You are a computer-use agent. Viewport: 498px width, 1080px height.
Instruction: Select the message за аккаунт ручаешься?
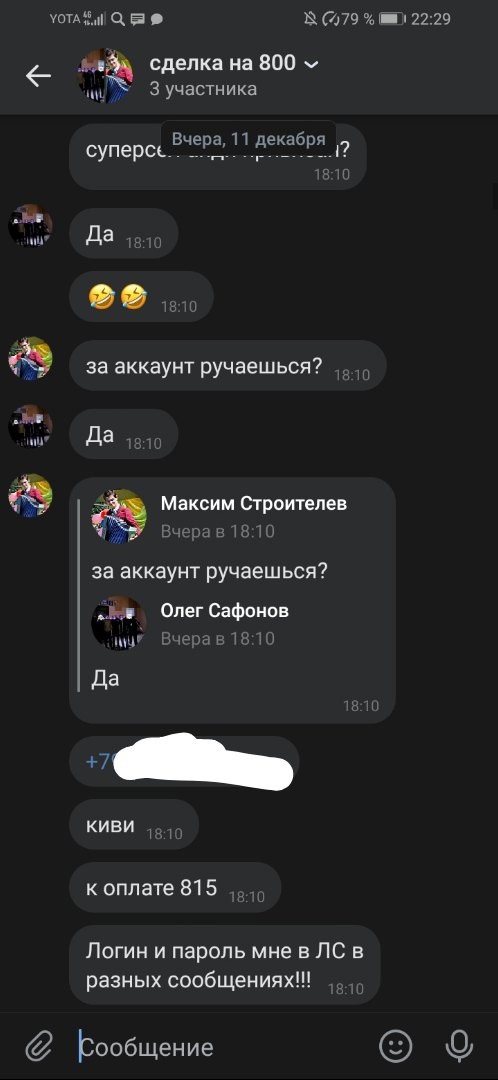[x=227, y=366]
